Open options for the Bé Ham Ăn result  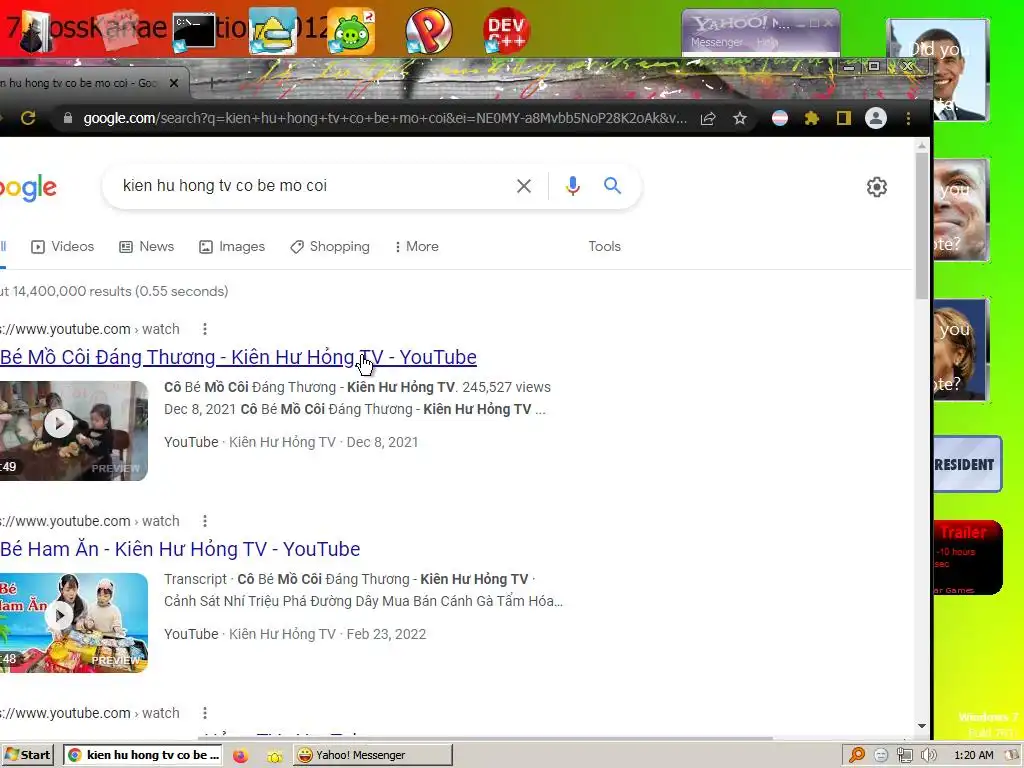click(205, 521)
